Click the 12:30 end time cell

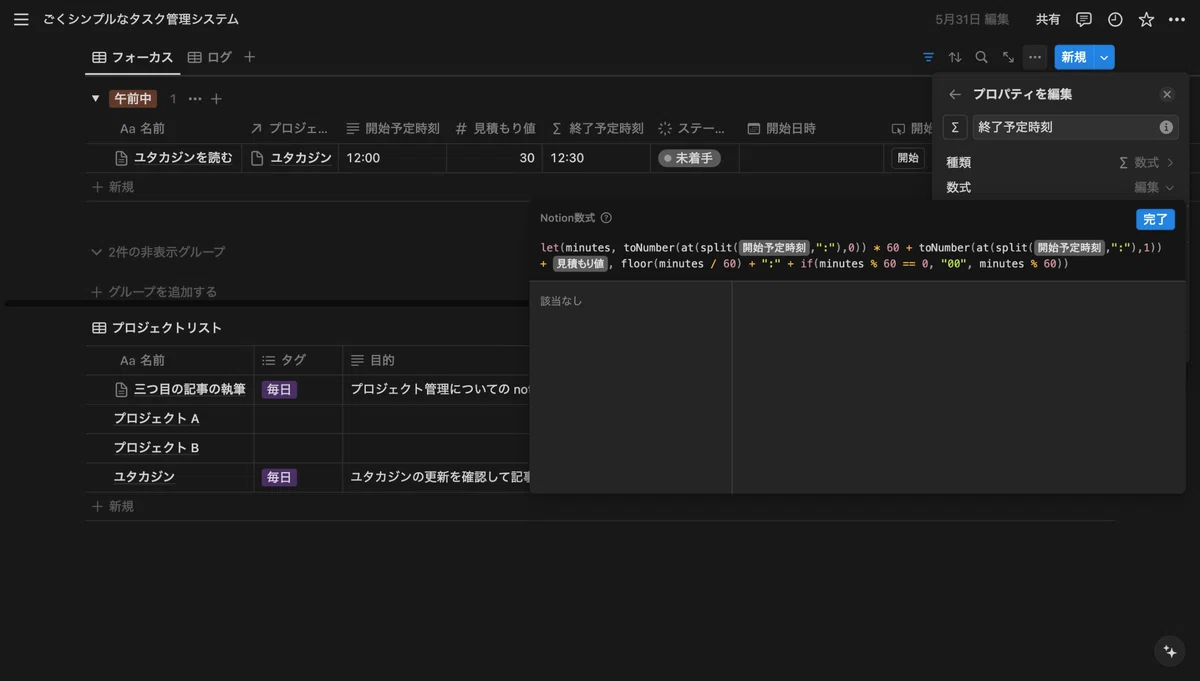pos(597,158)
